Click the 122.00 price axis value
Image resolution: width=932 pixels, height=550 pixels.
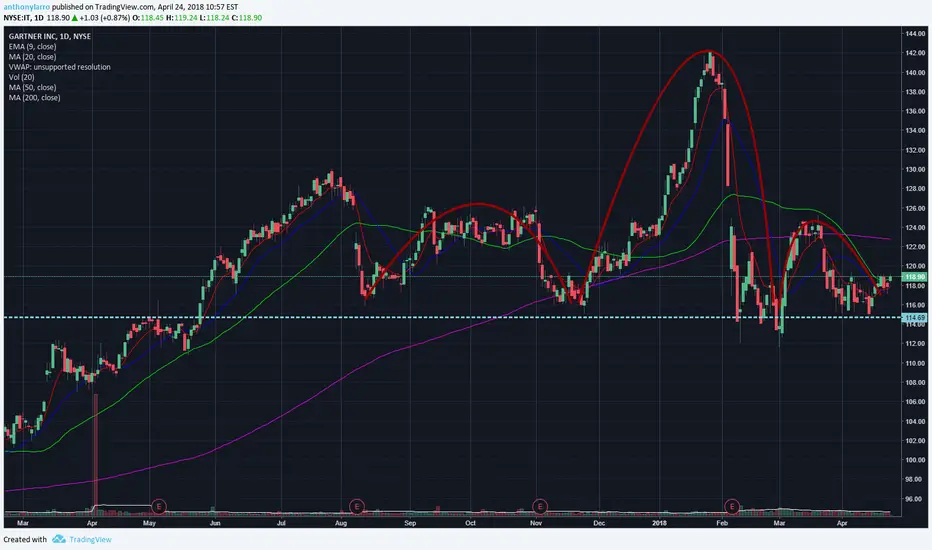pyautogui.click(x=915, y=247)
